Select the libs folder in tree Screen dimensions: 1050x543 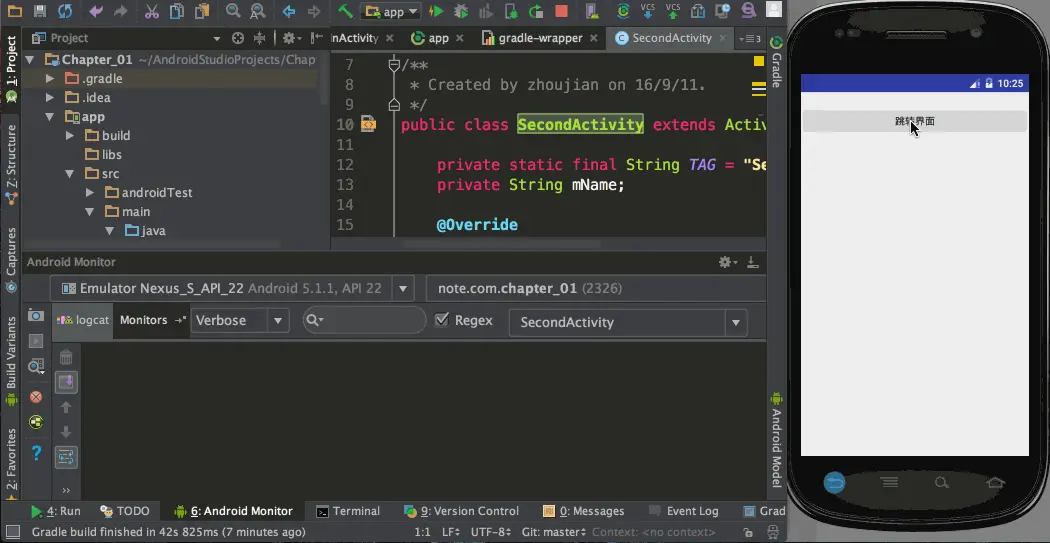point(103,155)
